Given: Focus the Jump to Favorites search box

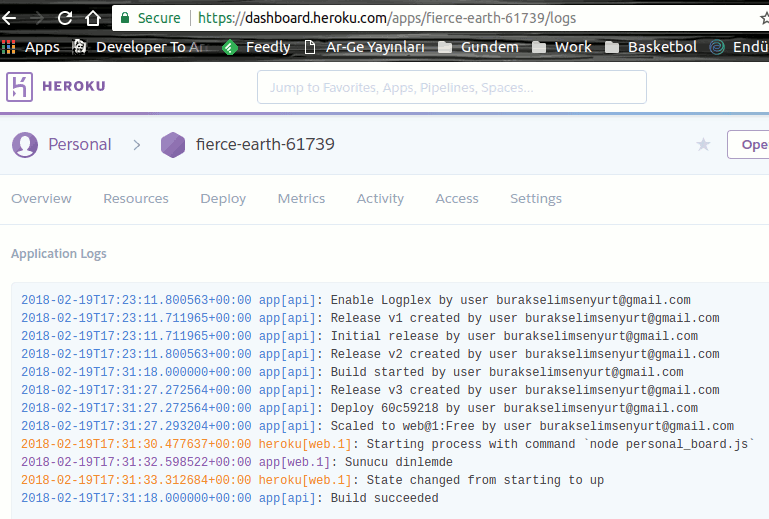Looking at the screenshot, I should 451,88.
